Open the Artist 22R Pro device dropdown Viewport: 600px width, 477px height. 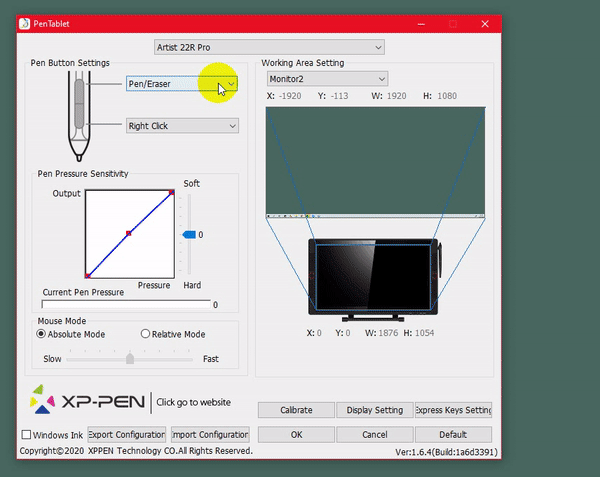(x=269, y=47)
